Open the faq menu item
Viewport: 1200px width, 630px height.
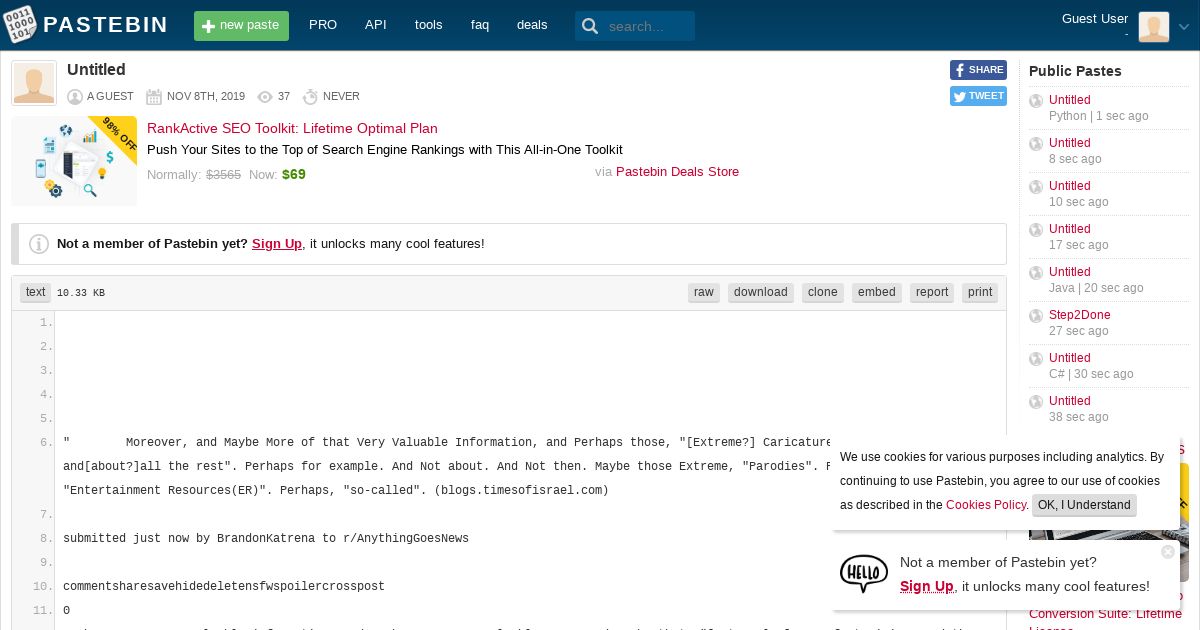[x=480, y=25]
